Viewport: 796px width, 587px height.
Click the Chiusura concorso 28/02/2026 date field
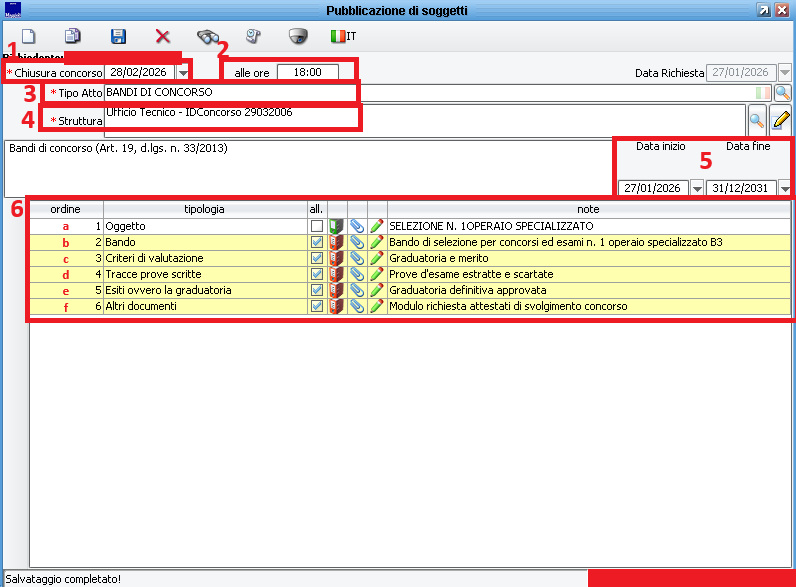click(139, 73)
